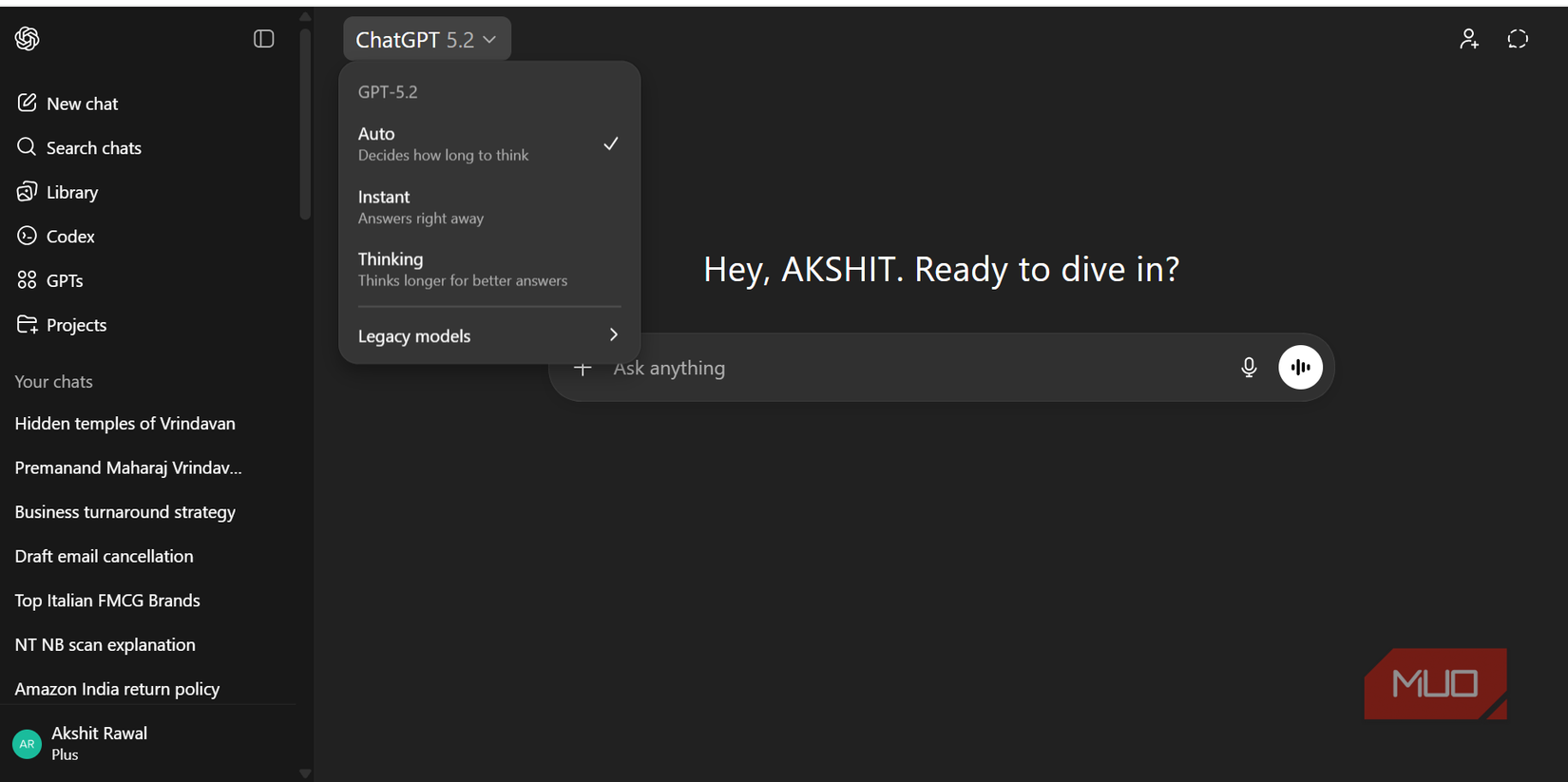The height and width of the screenshot is (782, 1568).
Task: Select the Auto model mode
Action: [489, 143]
